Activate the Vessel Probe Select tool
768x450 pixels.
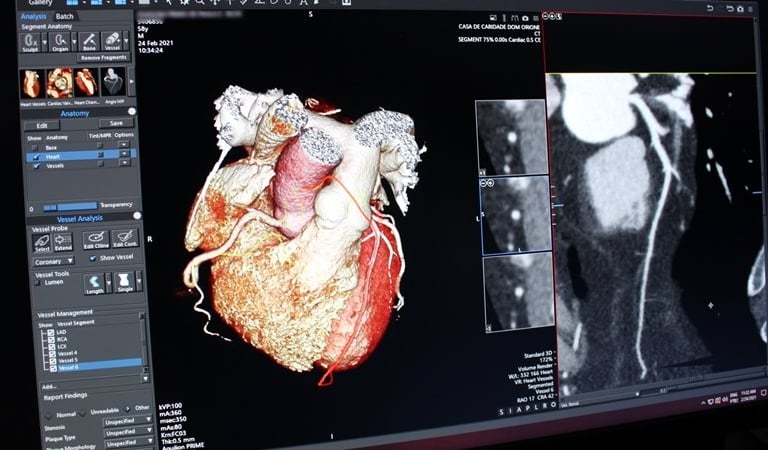[x=42, y=242]
